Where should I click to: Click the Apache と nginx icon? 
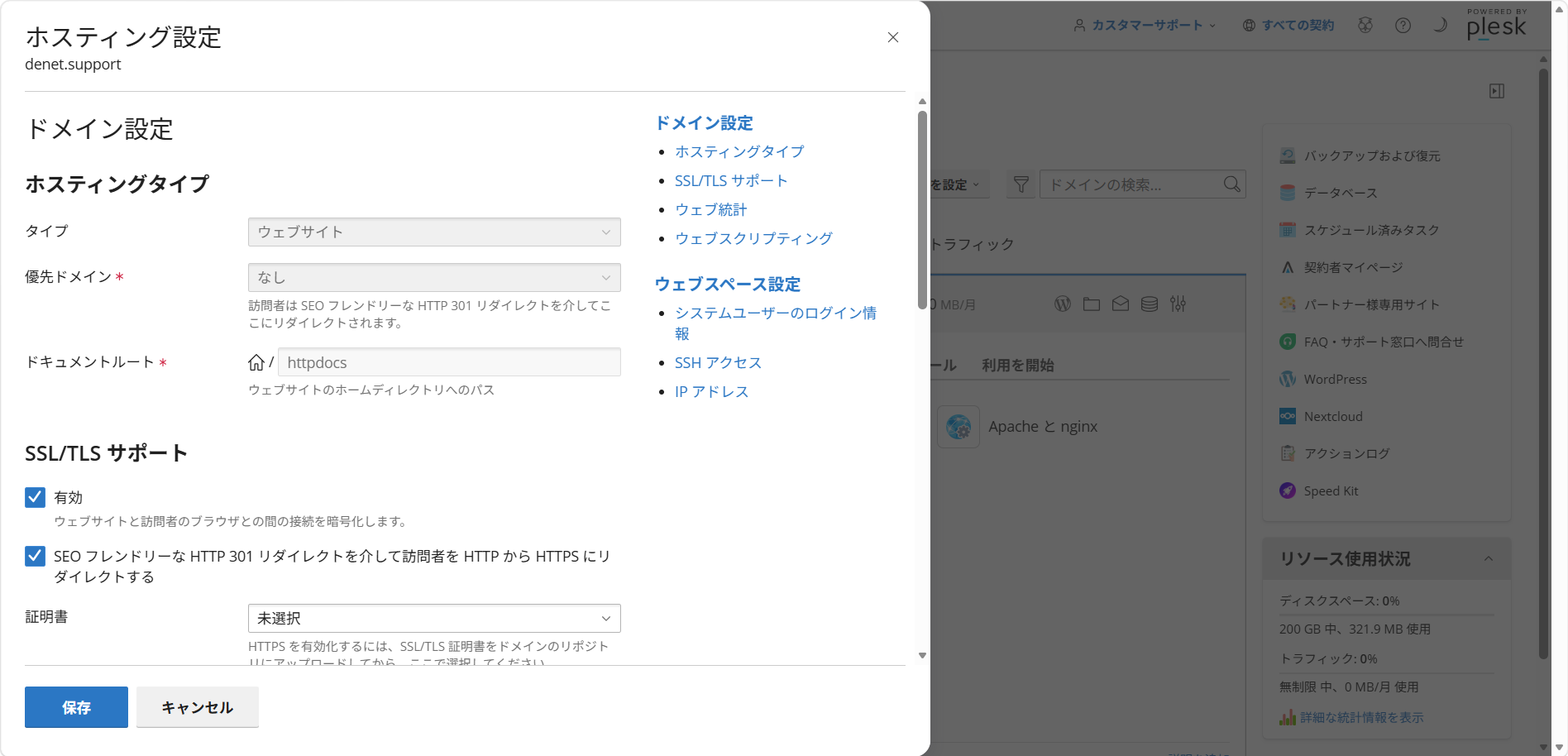(958, 427)
